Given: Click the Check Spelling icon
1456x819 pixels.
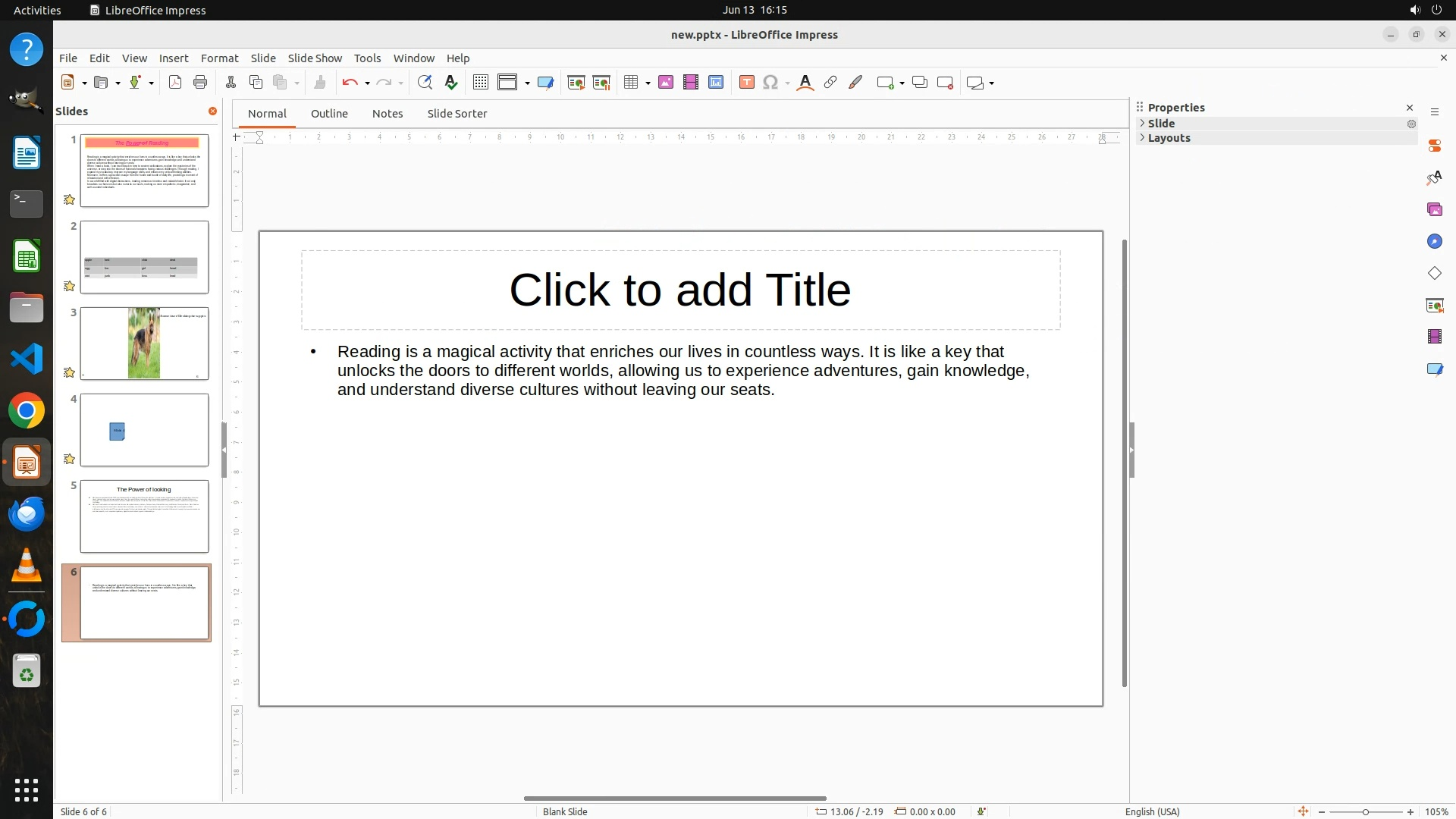Looking at the screenshot, I should [x=451, y=83].
